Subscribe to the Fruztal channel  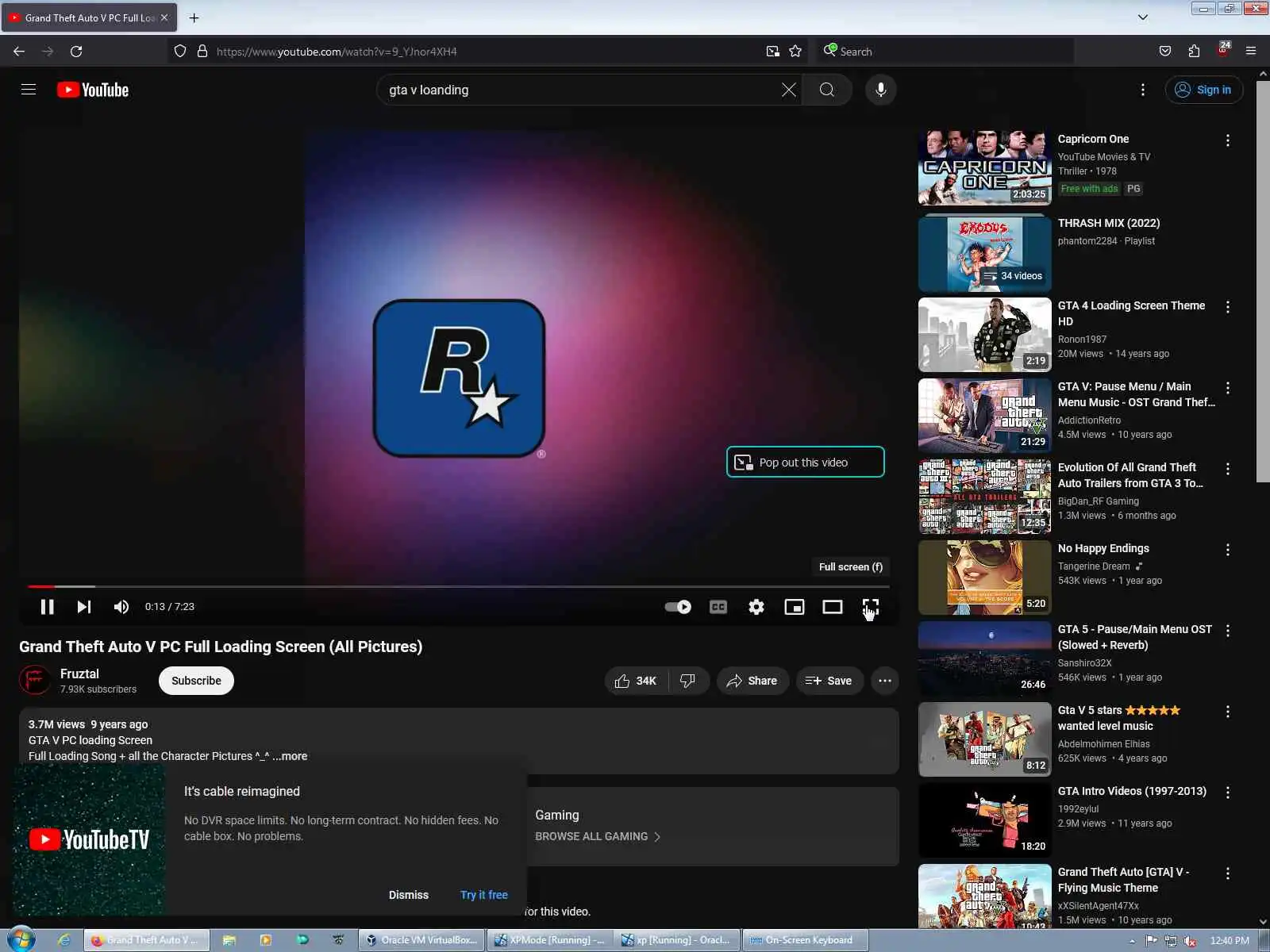click(x=196, y=681)
